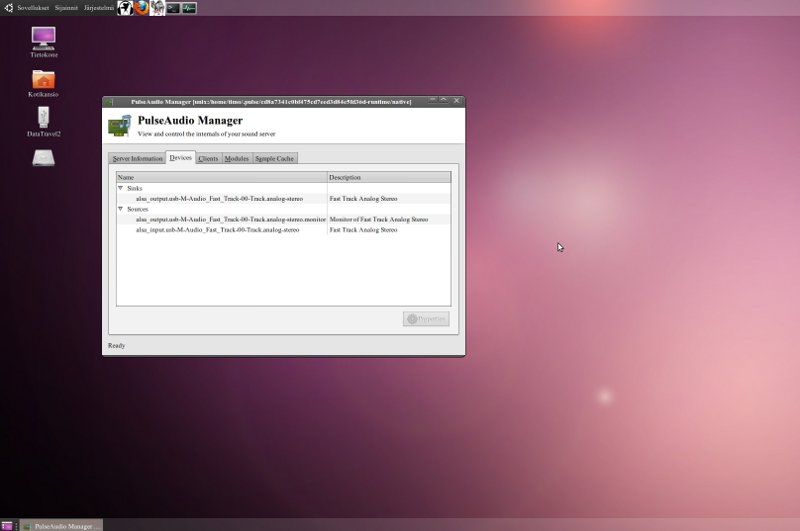Click the show desktop icon in the bottom panel
The image size is (800, 531).
(7, 525)
